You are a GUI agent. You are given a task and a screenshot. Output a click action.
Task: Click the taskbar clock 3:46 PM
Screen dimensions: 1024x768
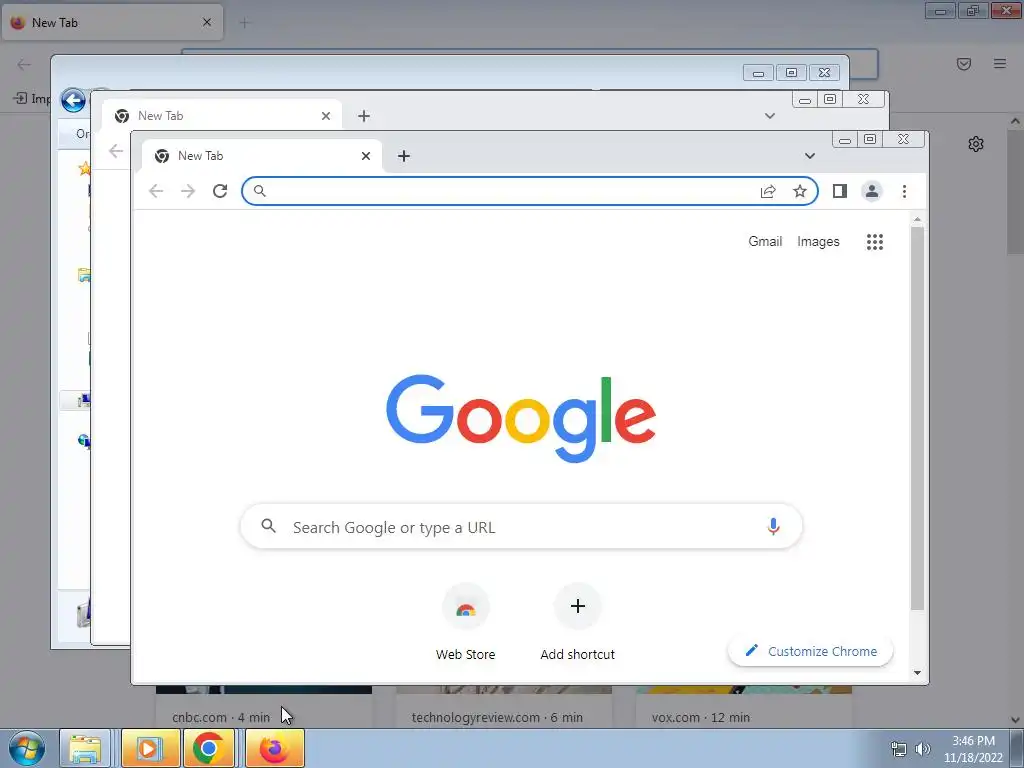[973, 749]
